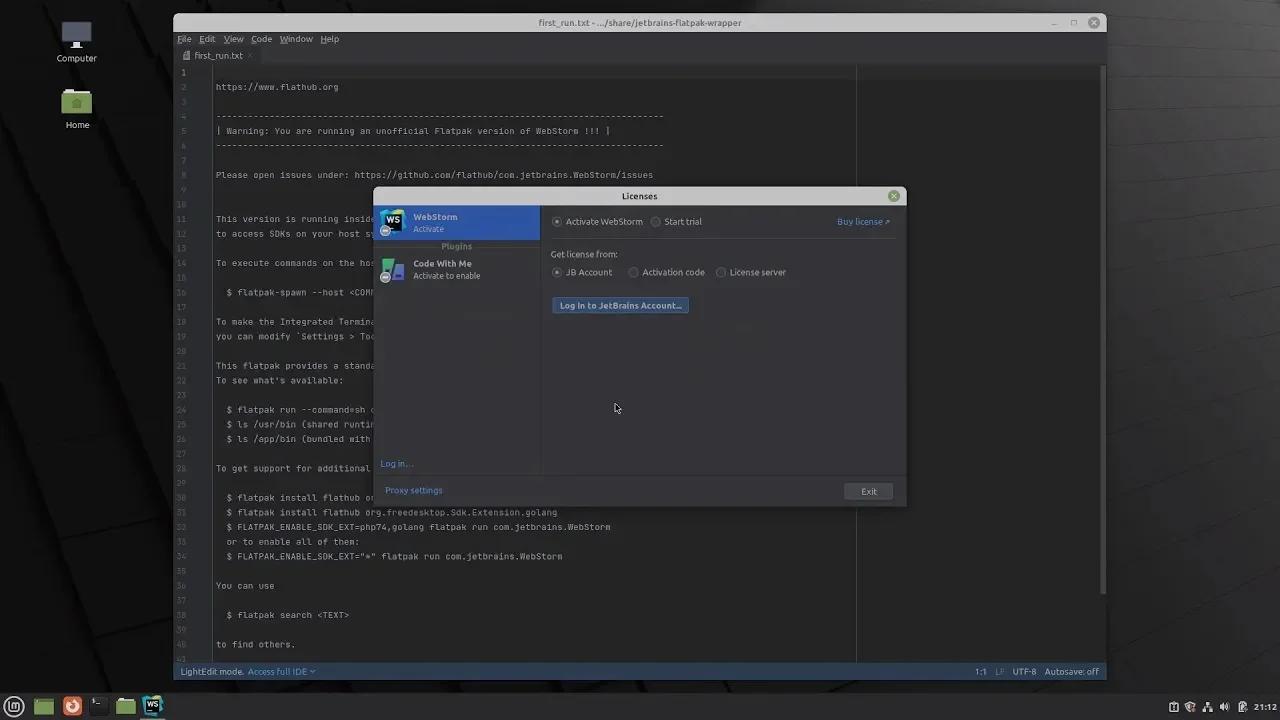Click the Code With Me plugin icon

pyautogui.click(x=394, y=269)
